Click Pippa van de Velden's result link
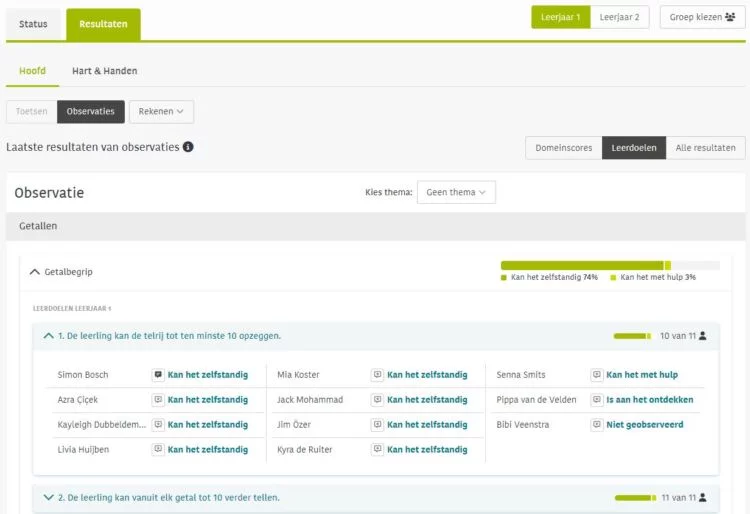 tap(649, 400)
